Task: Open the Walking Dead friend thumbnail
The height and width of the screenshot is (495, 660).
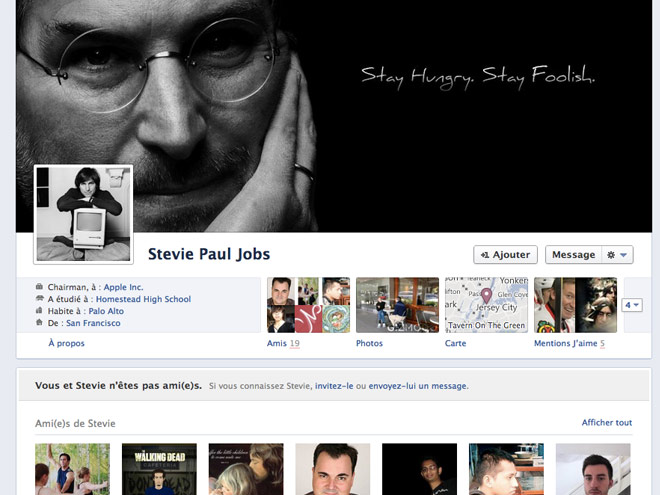Action: point(159,469)
